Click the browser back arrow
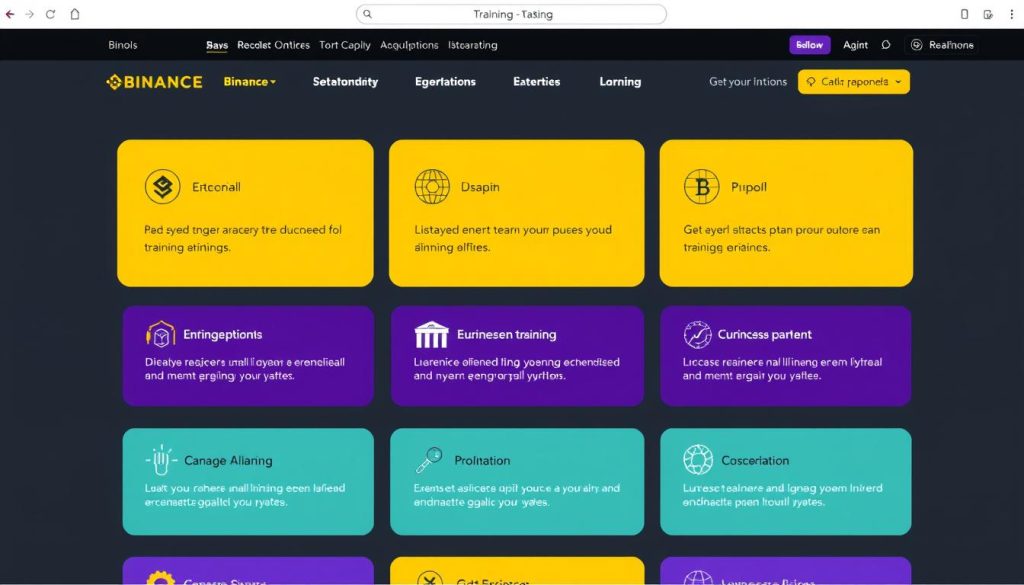 (10, 14)
